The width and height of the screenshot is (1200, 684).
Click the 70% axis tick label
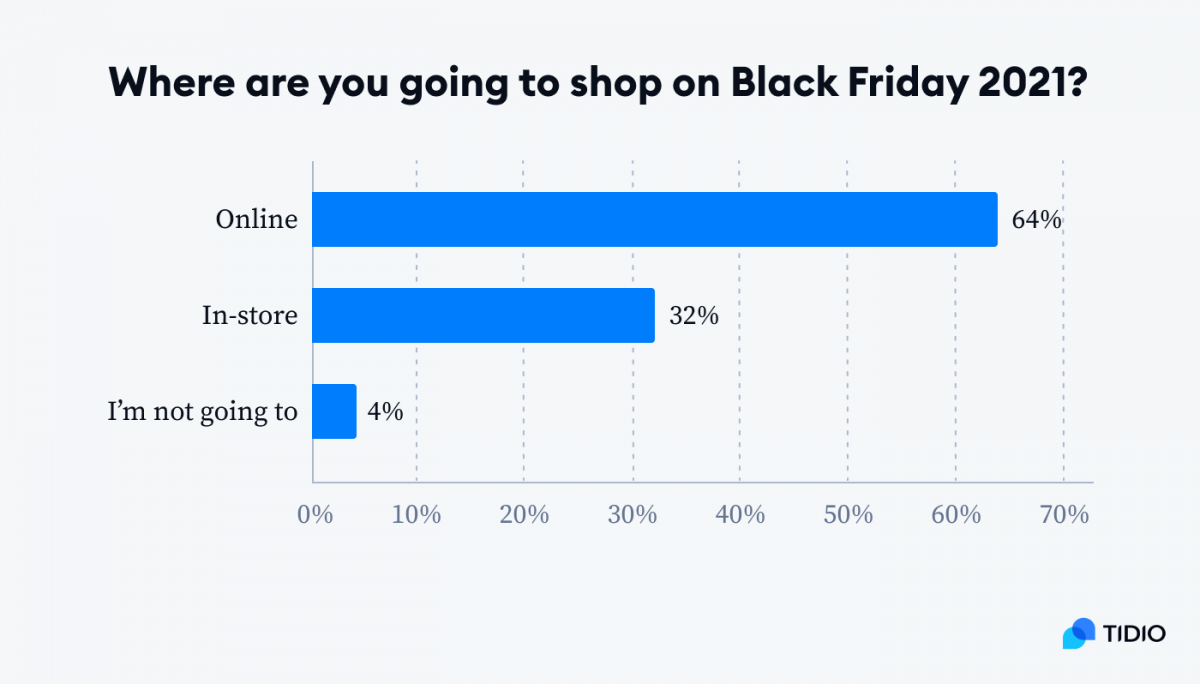(x=1065, y=515)
